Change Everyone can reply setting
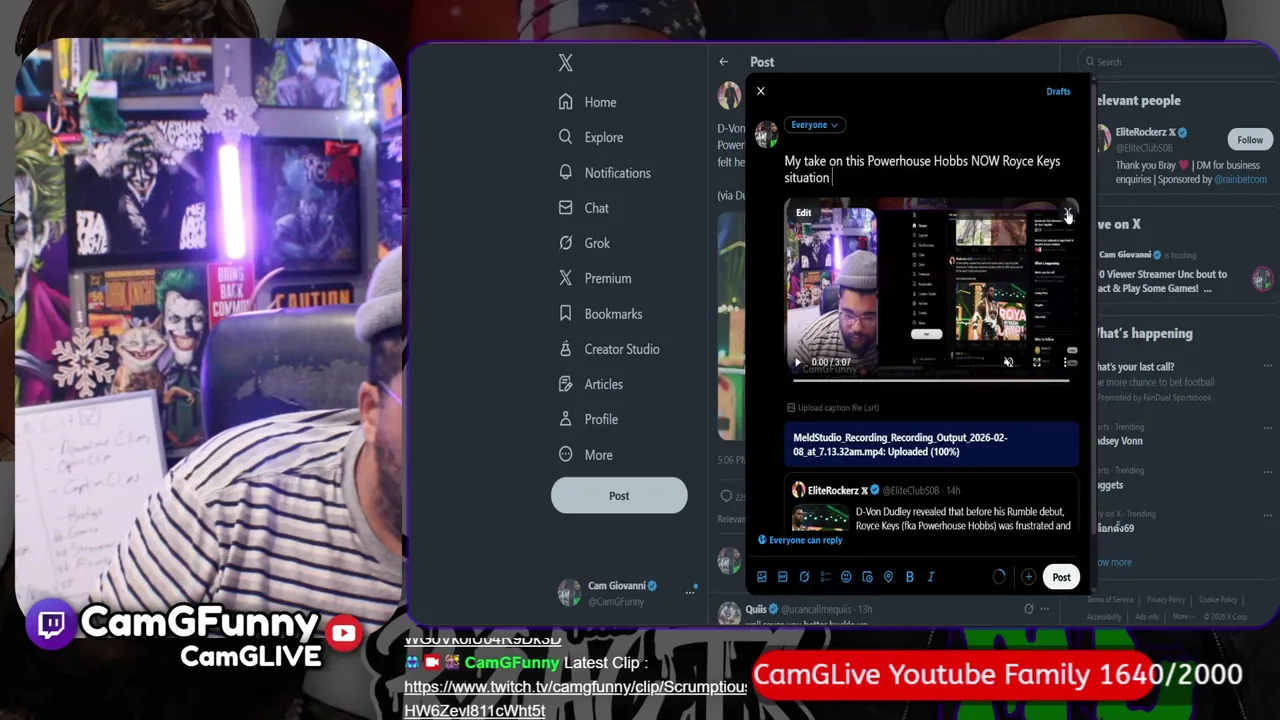 800,540
